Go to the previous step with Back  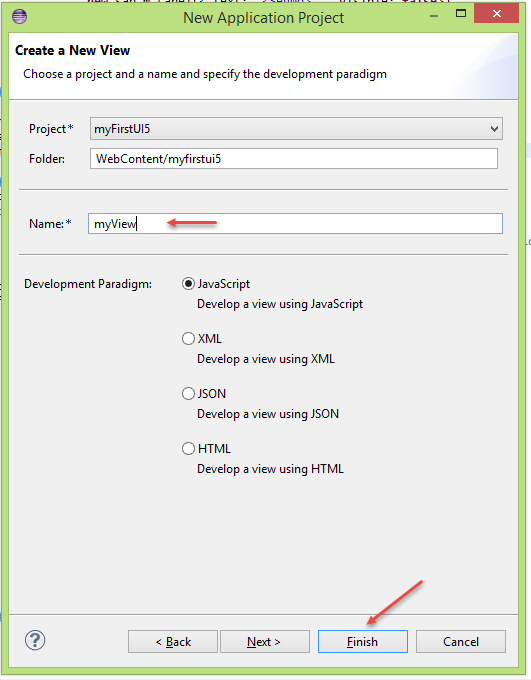point(173,641)
